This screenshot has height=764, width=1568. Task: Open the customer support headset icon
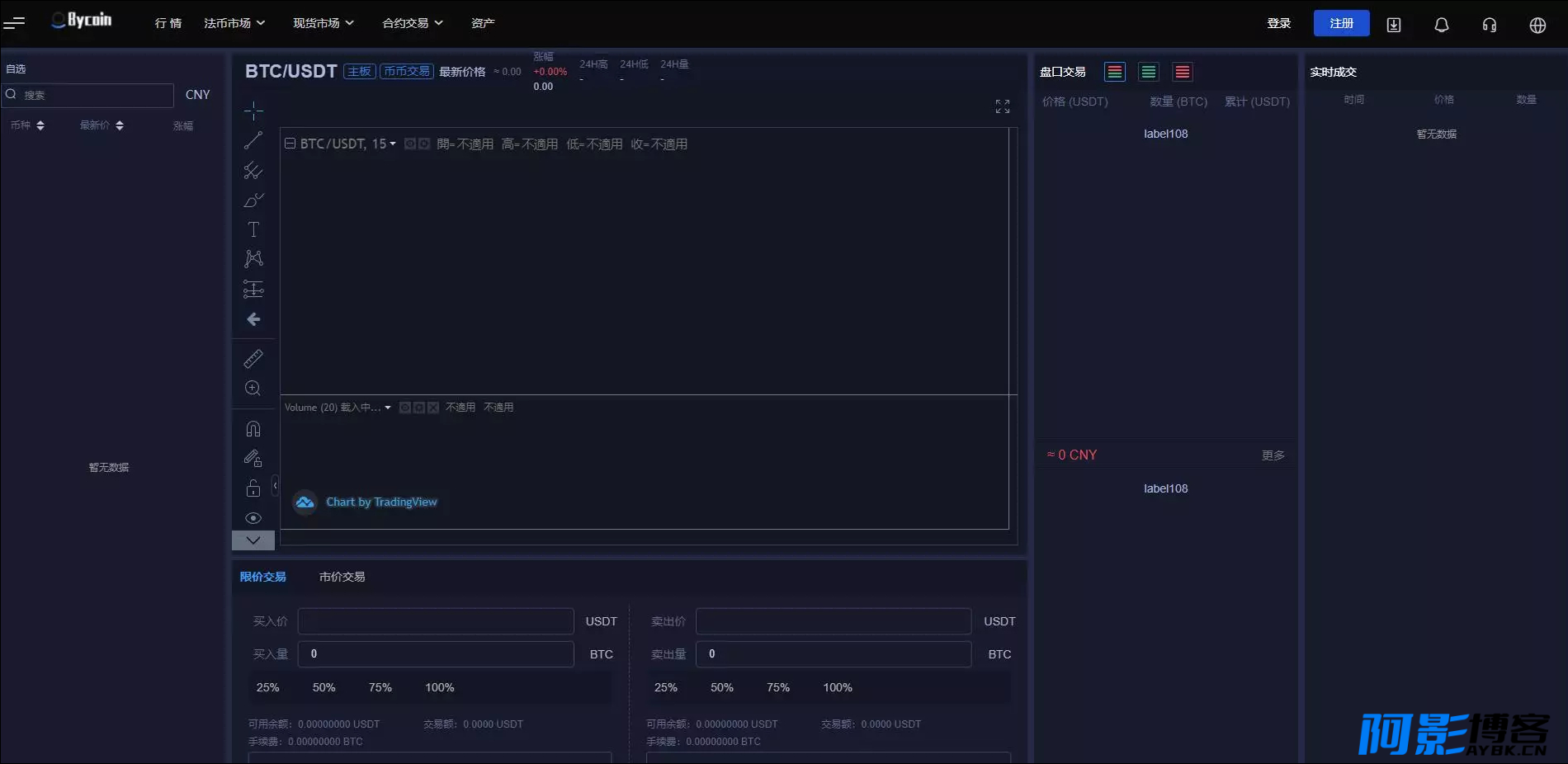[x=1490, y=25]
